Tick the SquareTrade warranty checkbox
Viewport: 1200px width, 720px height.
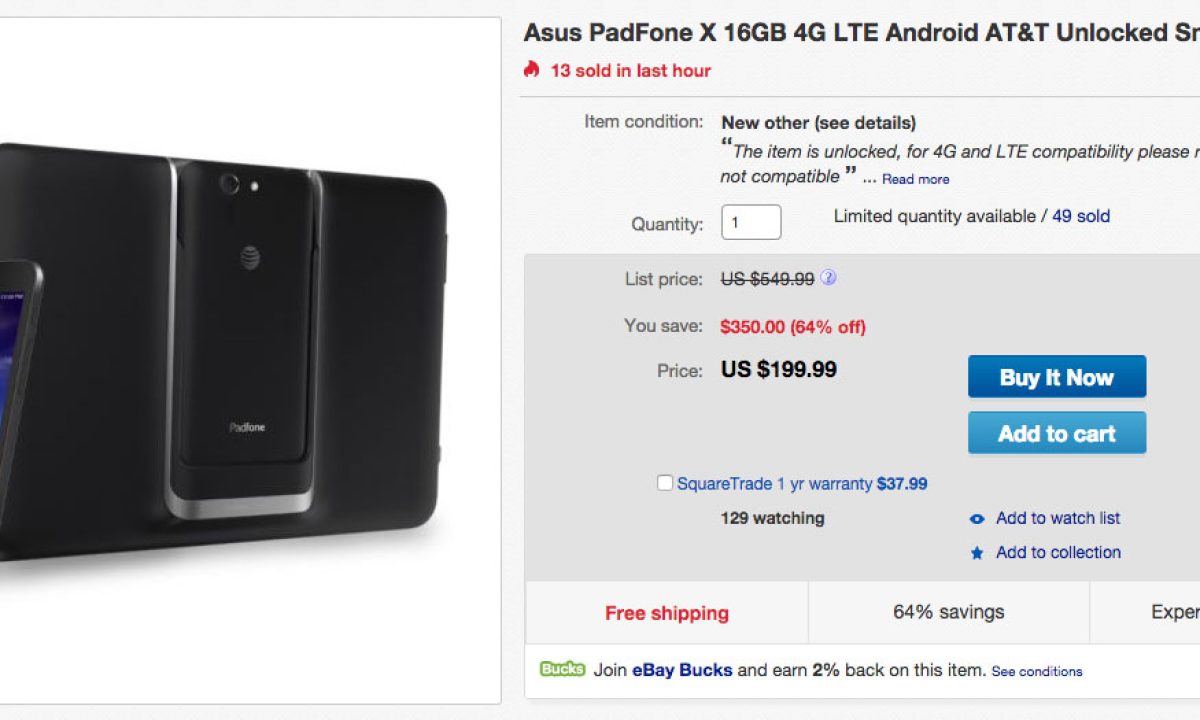(665, 483)
